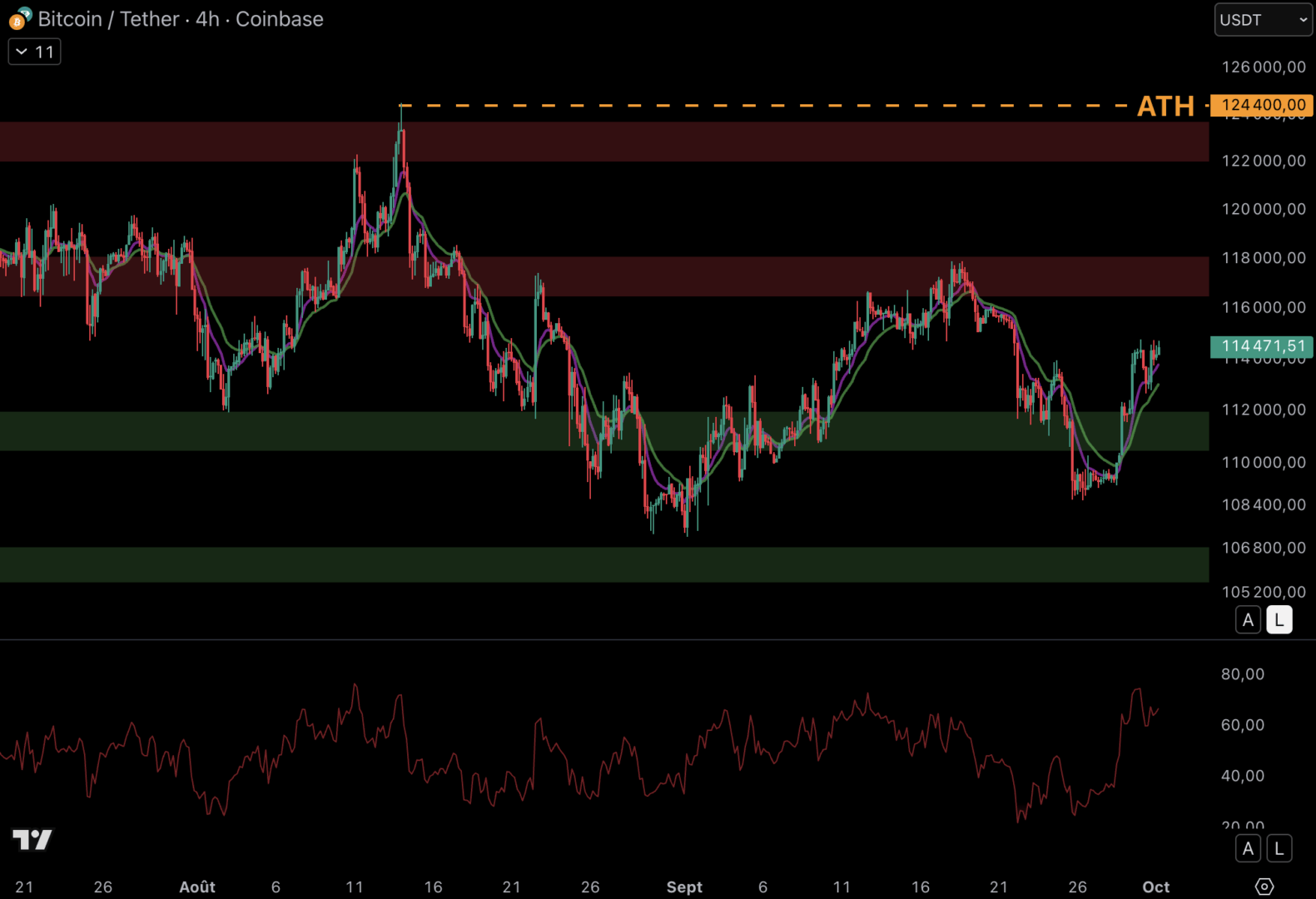Image resolution: width=1316 pixels, height=899 pixels.
Task: Select the orange ATH text label
Action: coord(1165,107)
